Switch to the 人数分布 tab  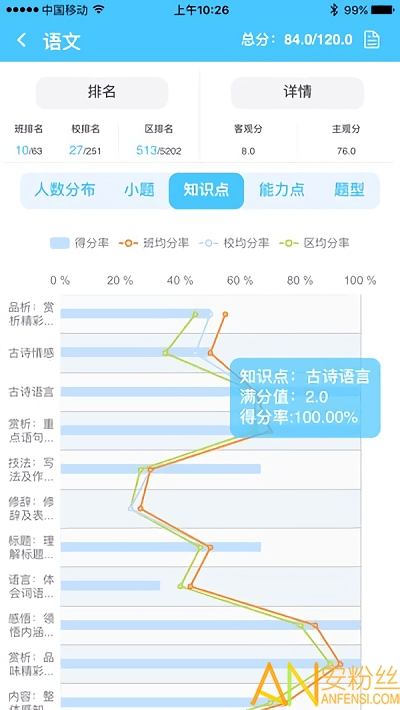(x=65, y=190)
